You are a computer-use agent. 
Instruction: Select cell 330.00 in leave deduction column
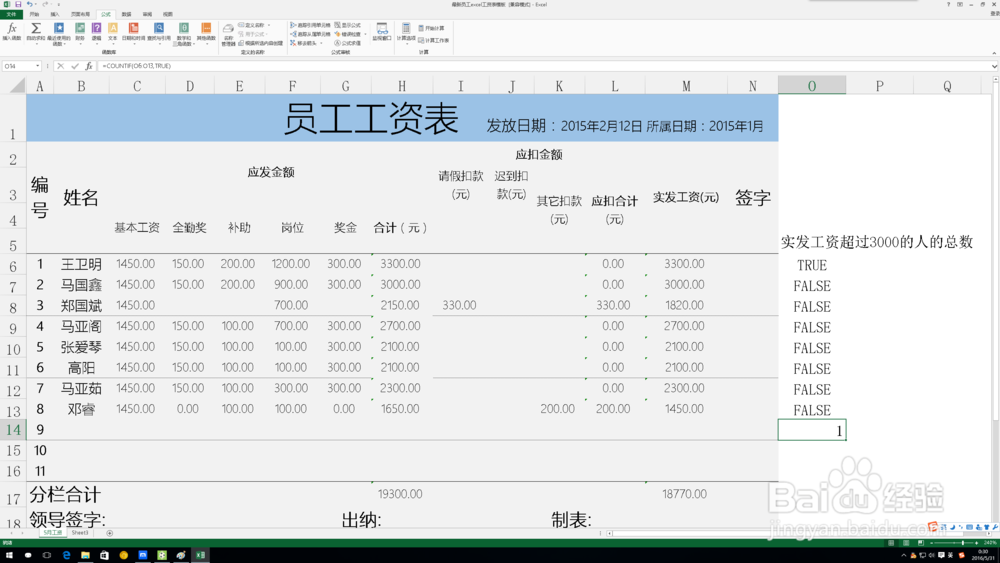[460, 305]
